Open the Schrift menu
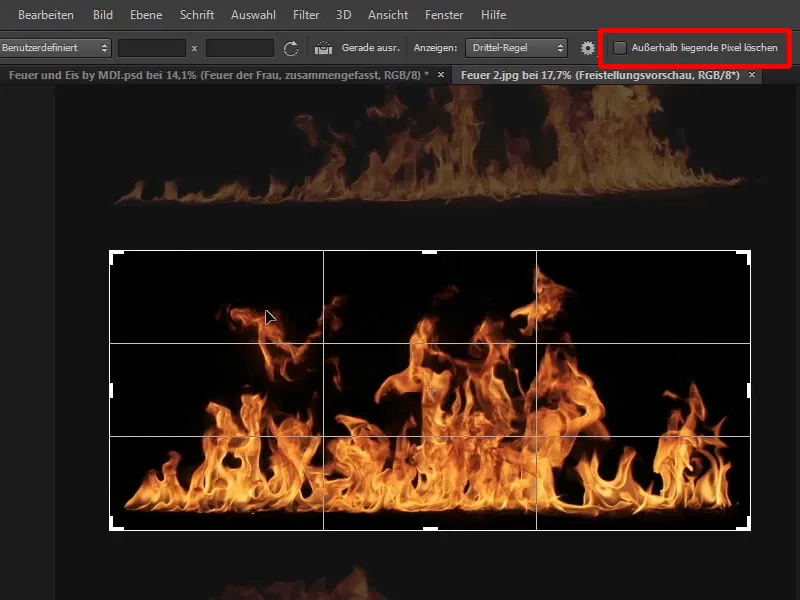The image size is (800, 600). point(196,15)
